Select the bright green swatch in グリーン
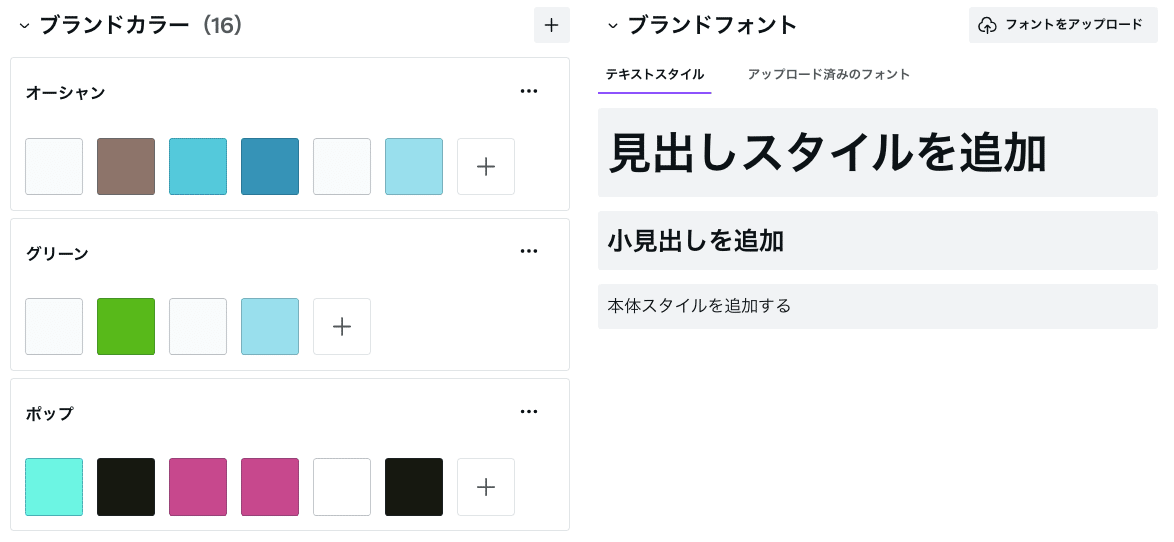The height and width of the screenshot is (542, 1174). click(126, 326)
